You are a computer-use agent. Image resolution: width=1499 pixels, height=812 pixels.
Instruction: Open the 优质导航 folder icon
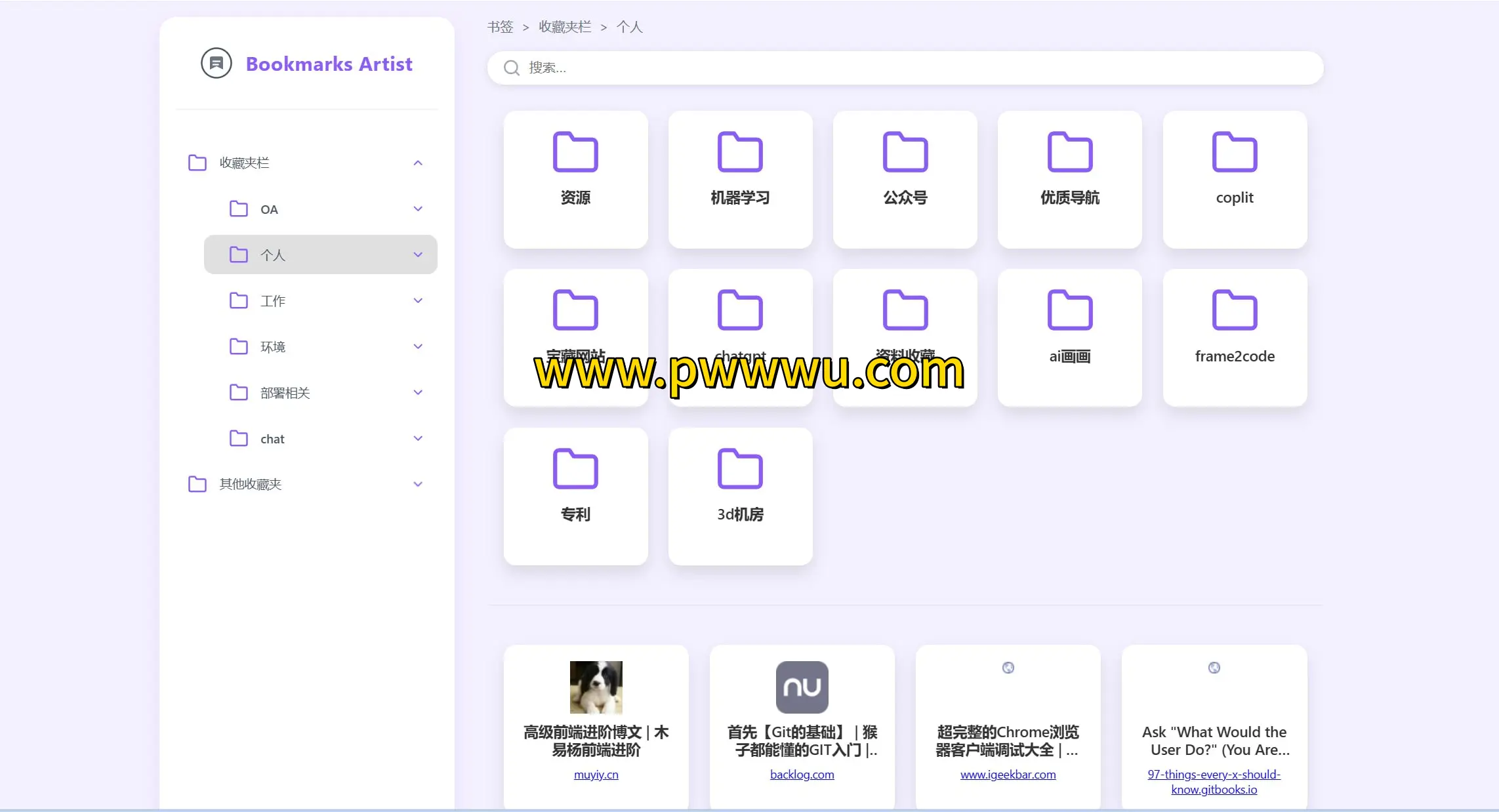[1069, 152]
